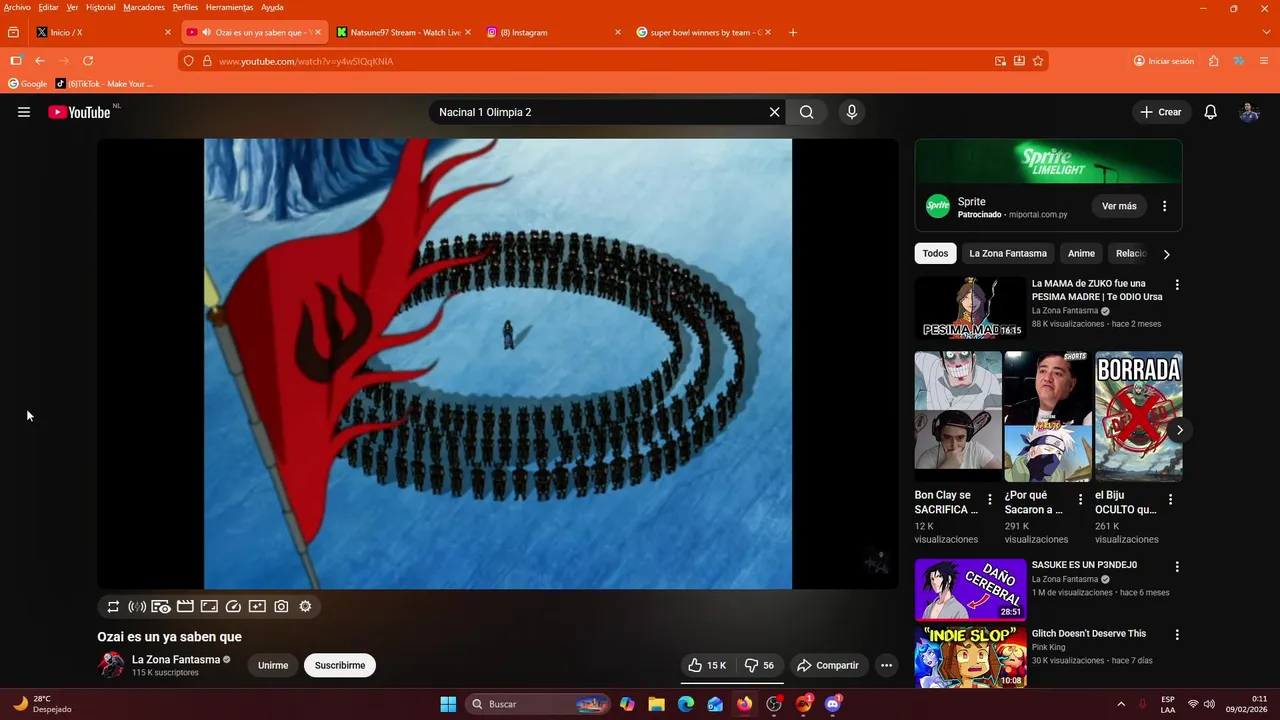
Task: Open the TikTok bookmark in bookmarks bar
Action: pos(104,84)
